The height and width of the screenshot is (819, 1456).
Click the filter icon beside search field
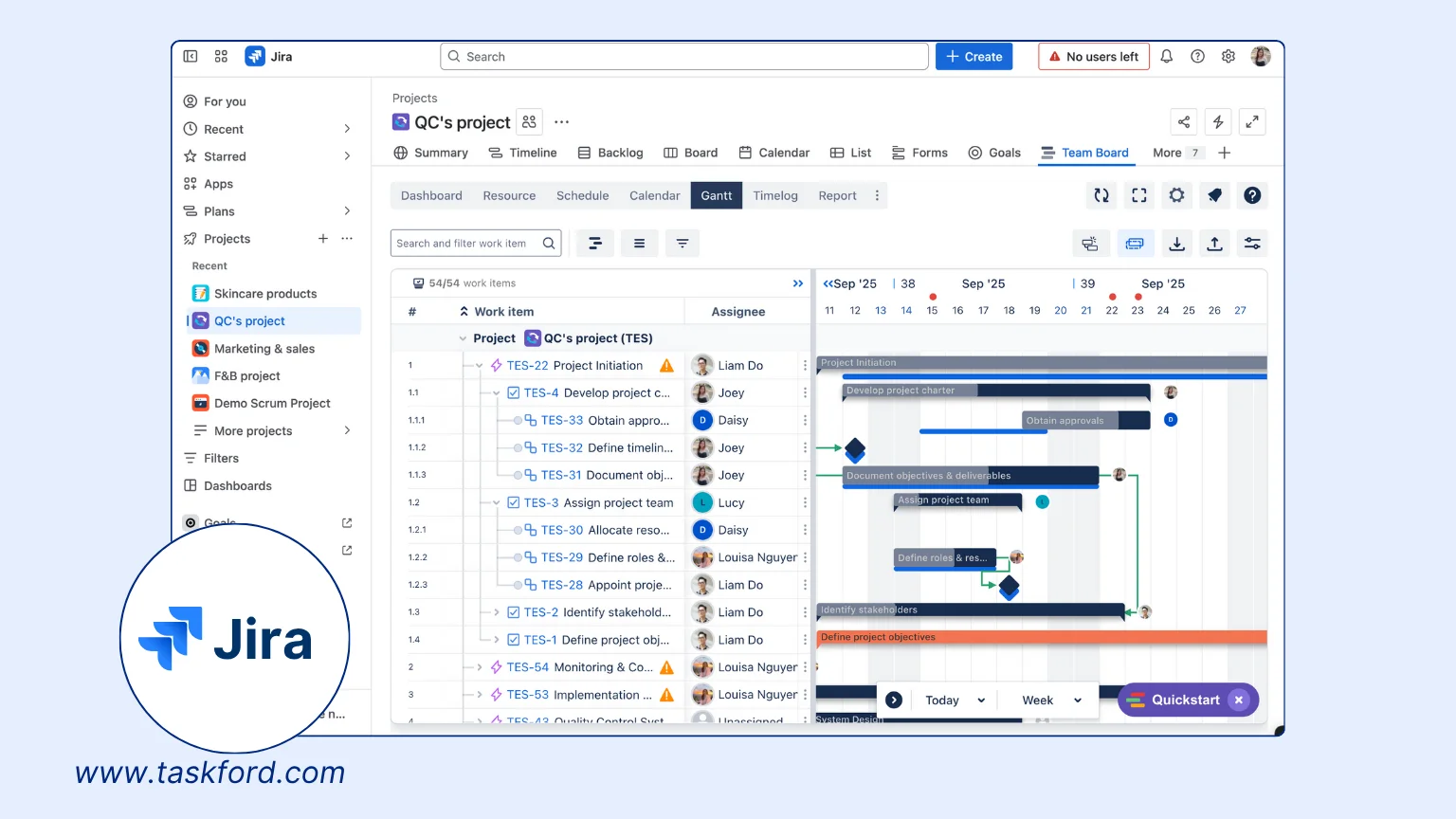[682, 244]
